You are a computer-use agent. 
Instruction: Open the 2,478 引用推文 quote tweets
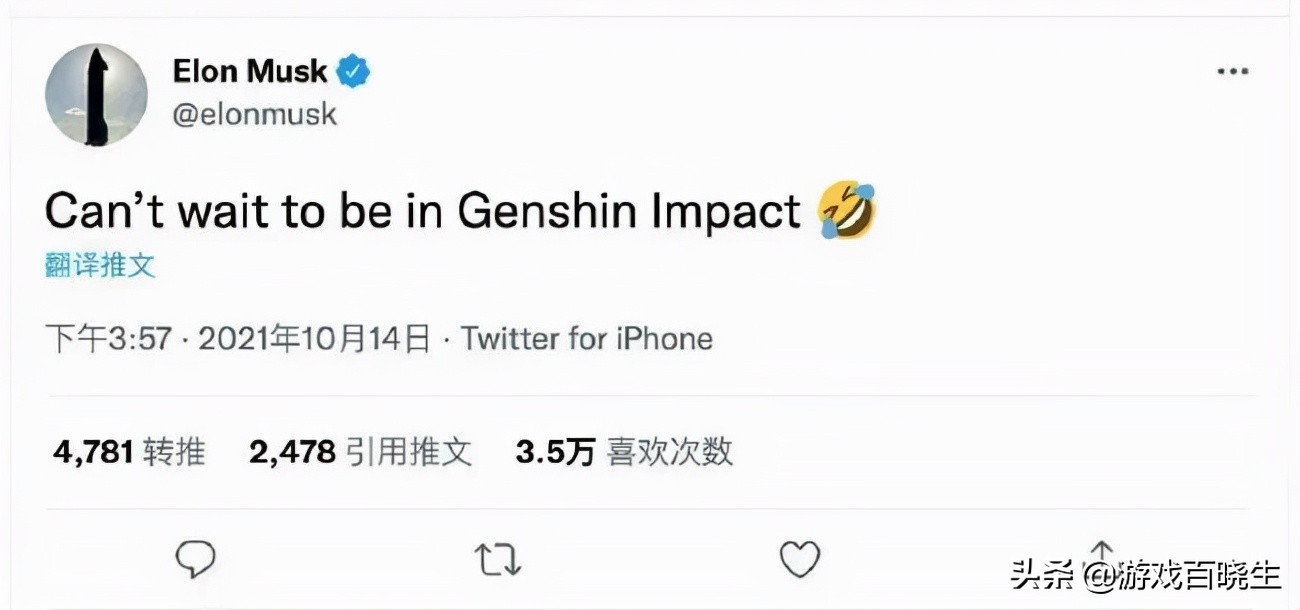click(x=360, y=452)
